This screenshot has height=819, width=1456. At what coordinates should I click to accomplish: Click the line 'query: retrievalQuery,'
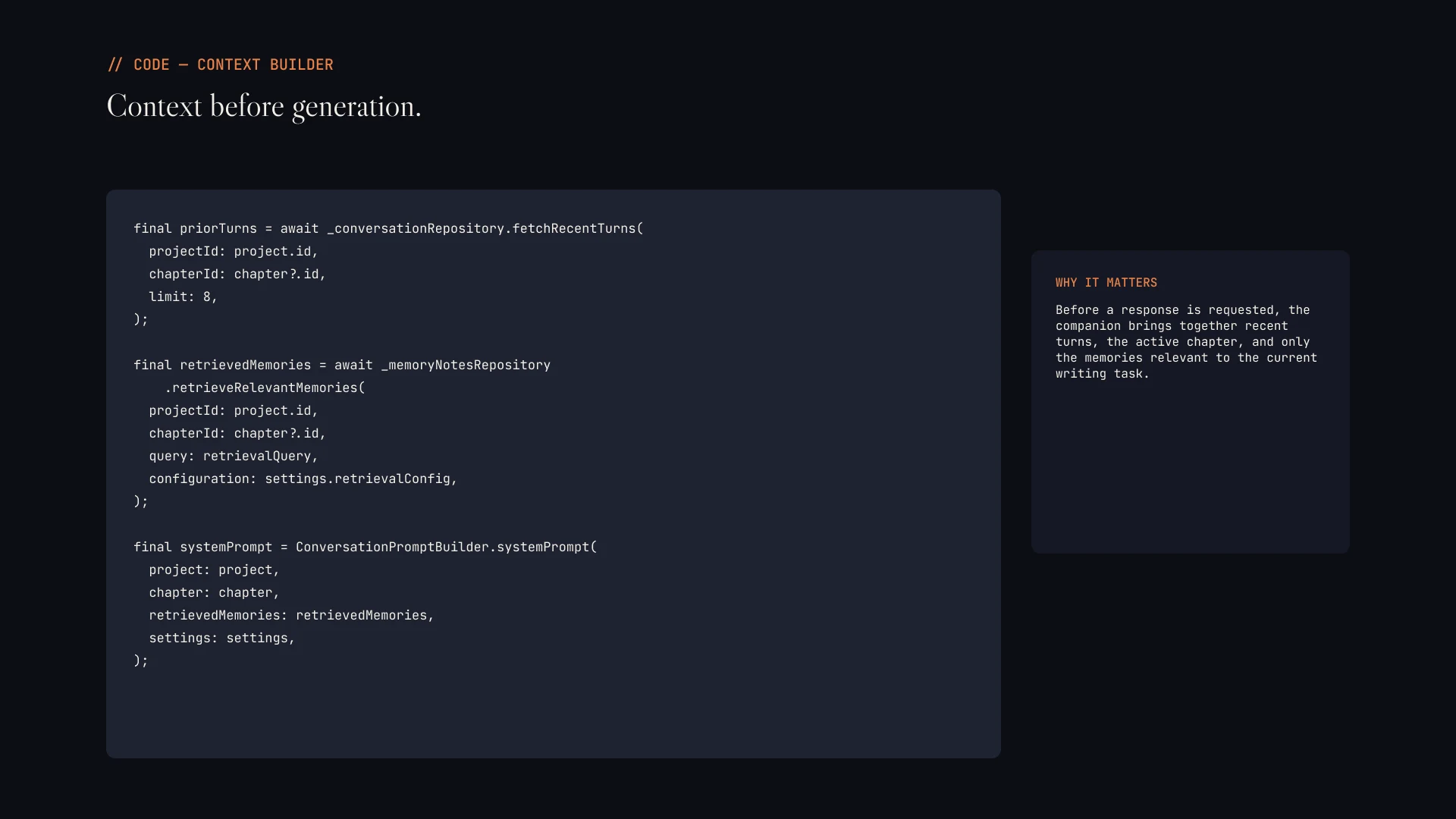(x=234, y=457)
